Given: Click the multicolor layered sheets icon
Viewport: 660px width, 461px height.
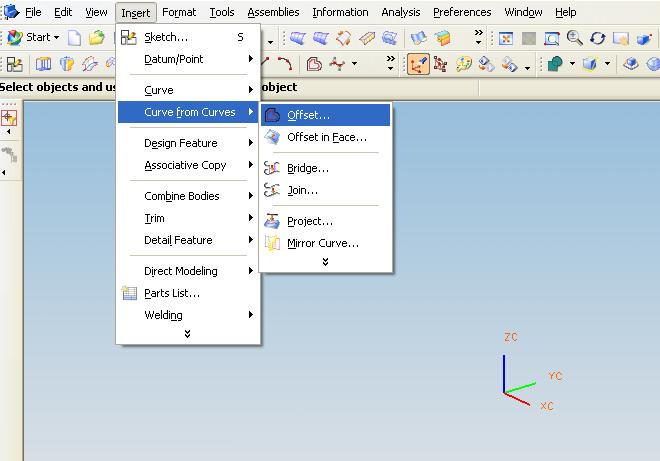Looking at the screenshot, I should (x=442, y=38).
